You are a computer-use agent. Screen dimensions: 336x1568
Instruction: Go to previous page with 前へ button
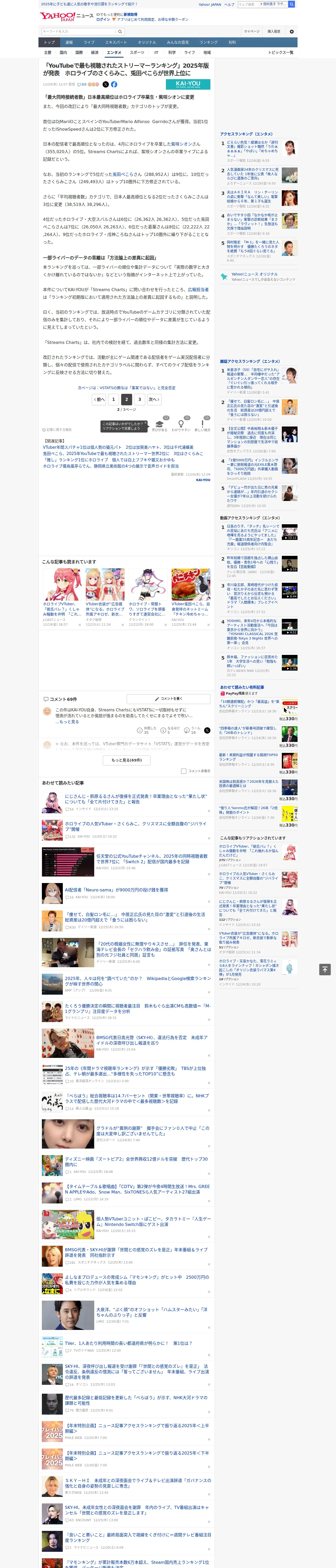99,399
